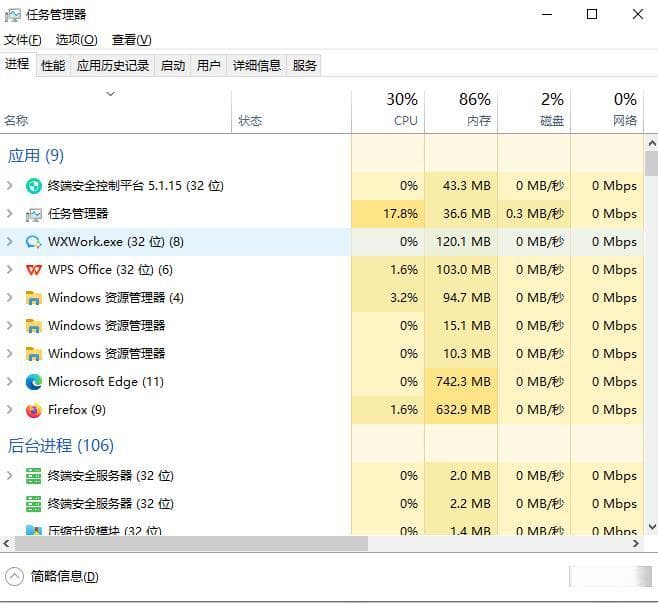Expand the 终端安全控制平台 5.1.15 process
The width and height of the screenshot is (658, 603).
pyautogui.click(x=10, y=185)
